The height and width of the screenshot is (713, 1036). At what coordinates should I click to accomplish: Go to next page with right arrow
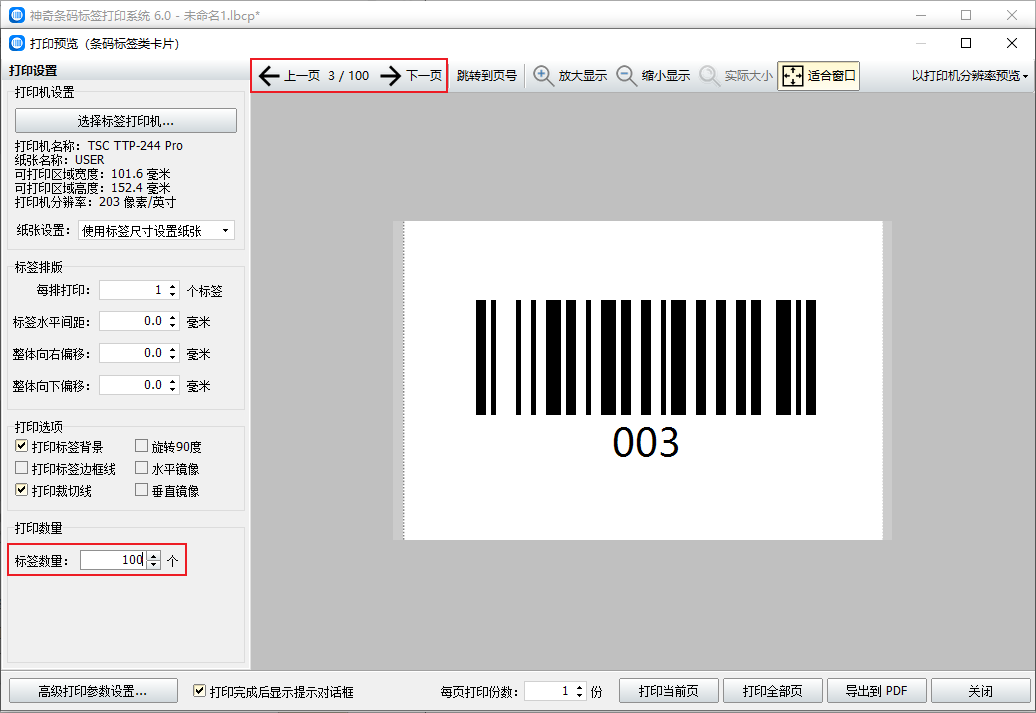pyautogui.click(x=390, y=76)
